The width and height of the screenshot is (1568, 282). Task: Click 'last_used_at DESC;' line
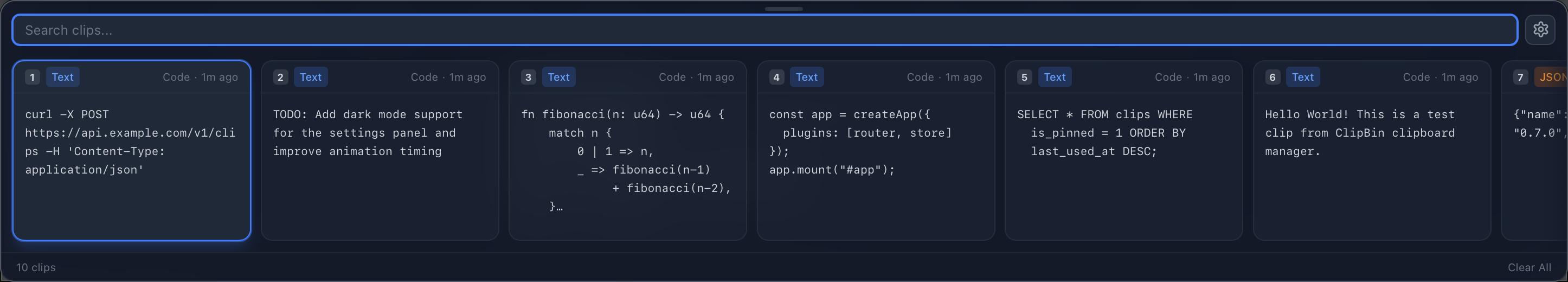click(1094, 151)
